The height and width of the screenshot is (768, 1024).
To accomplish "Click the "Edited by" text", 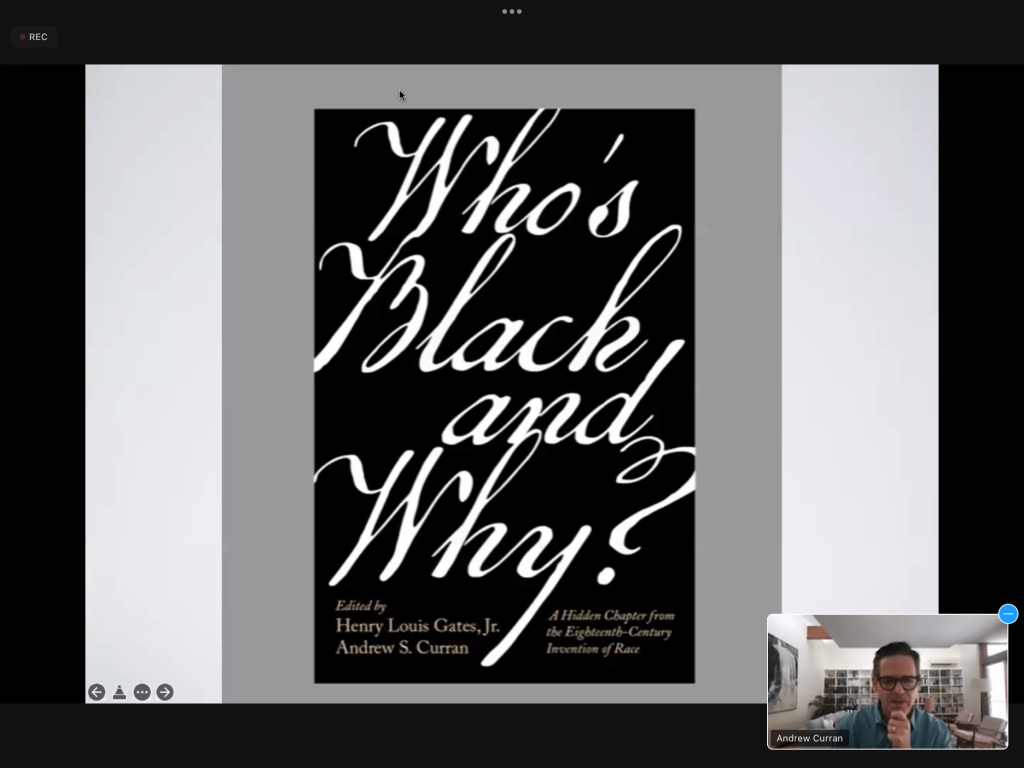I will (x=361, y=605).
